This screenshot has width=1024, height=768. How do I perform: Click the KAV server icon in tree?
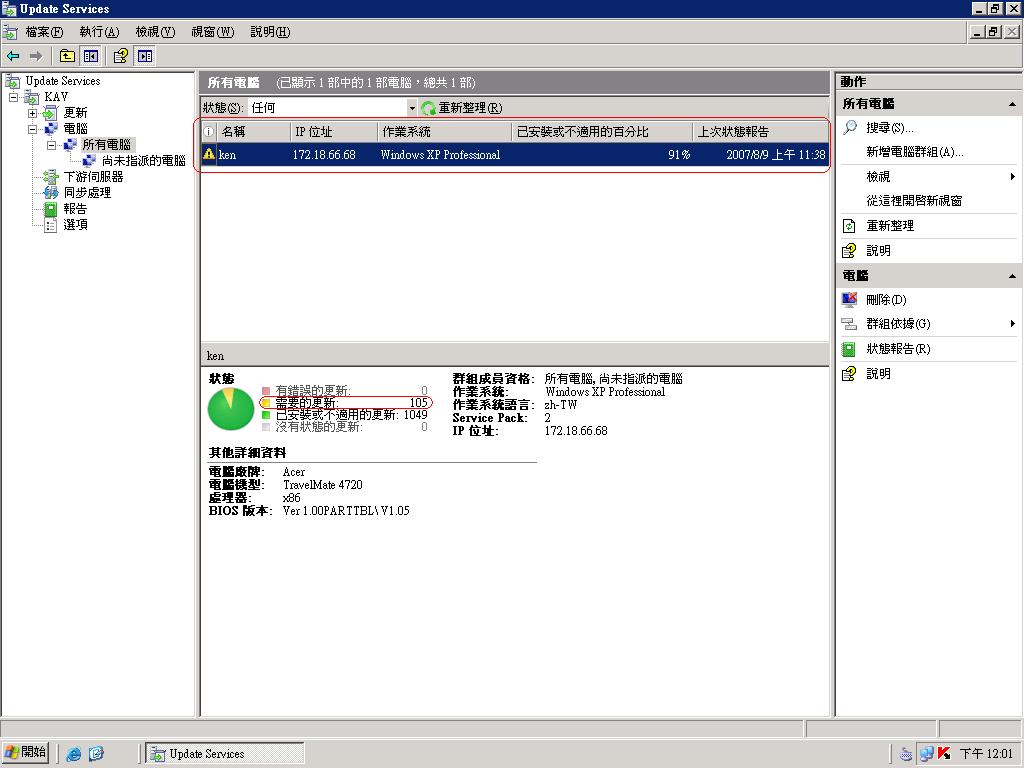tap(32, 97)
